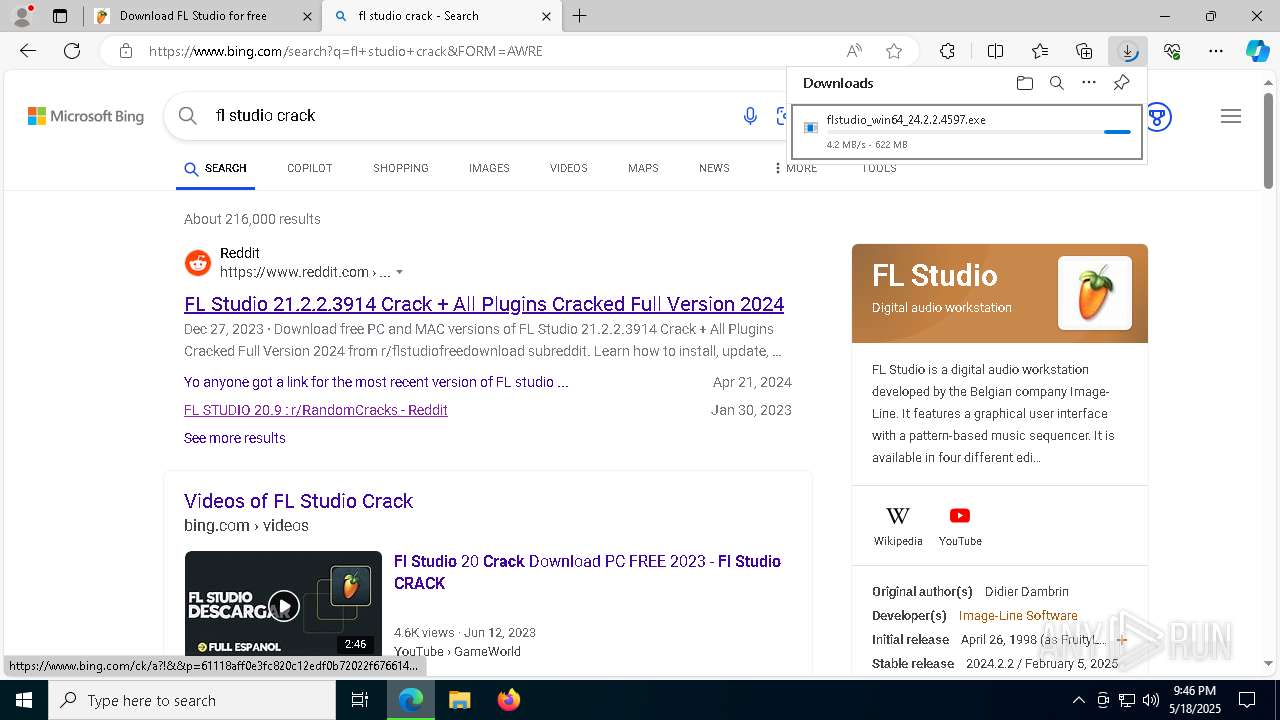The height and width of the screenshot is (720, 1280).
Task: Select the COPILOT search tab
Action: tap(310, 168)
